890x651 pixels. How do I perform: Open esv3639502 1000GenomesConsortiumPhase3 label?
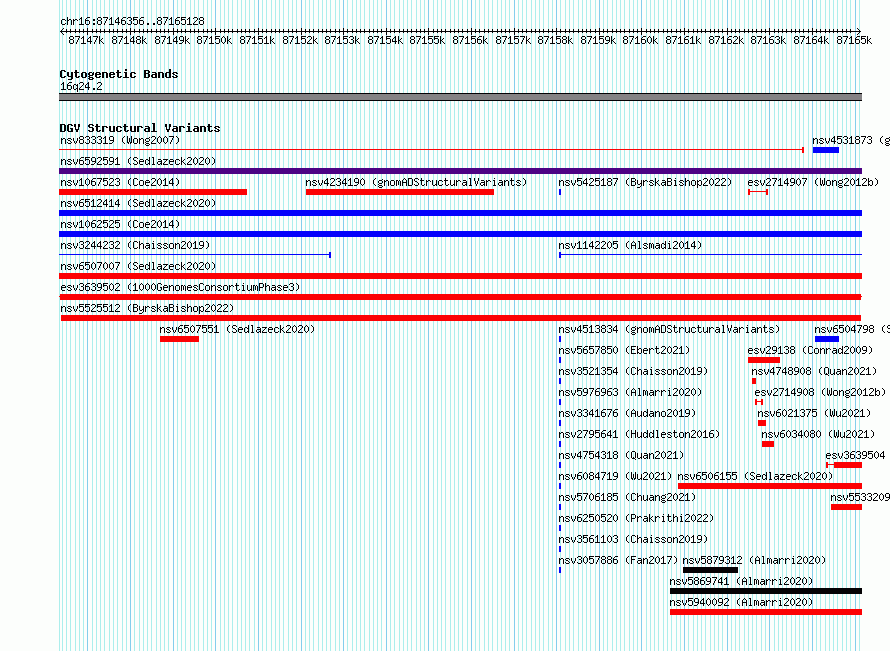pos(180,287)
